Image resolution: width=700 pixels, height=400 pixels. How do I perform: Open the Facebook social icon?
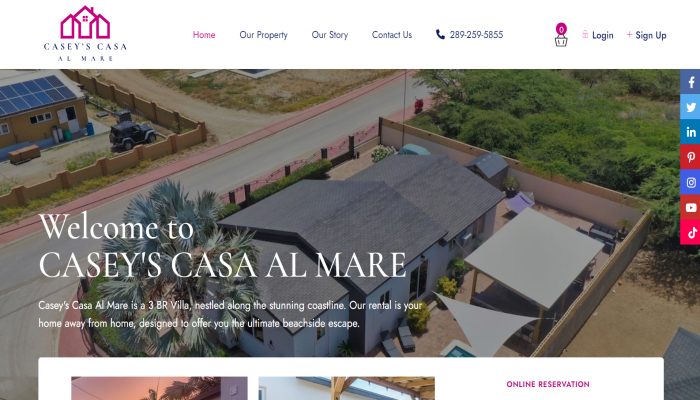[x=690, y=82]
